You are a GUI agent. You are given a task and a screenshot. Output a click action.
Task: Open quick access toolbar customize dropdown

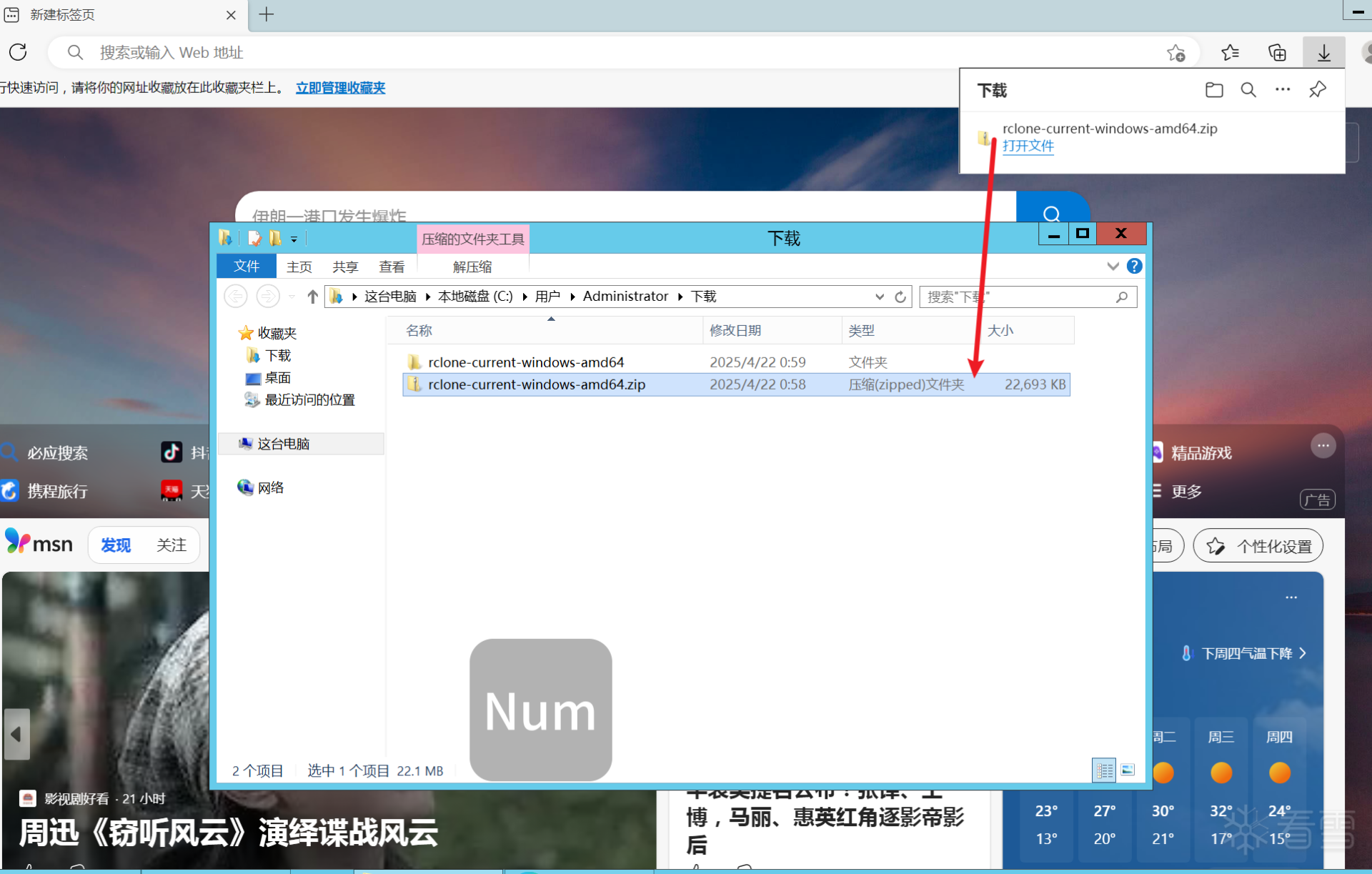tap(294, 239)
